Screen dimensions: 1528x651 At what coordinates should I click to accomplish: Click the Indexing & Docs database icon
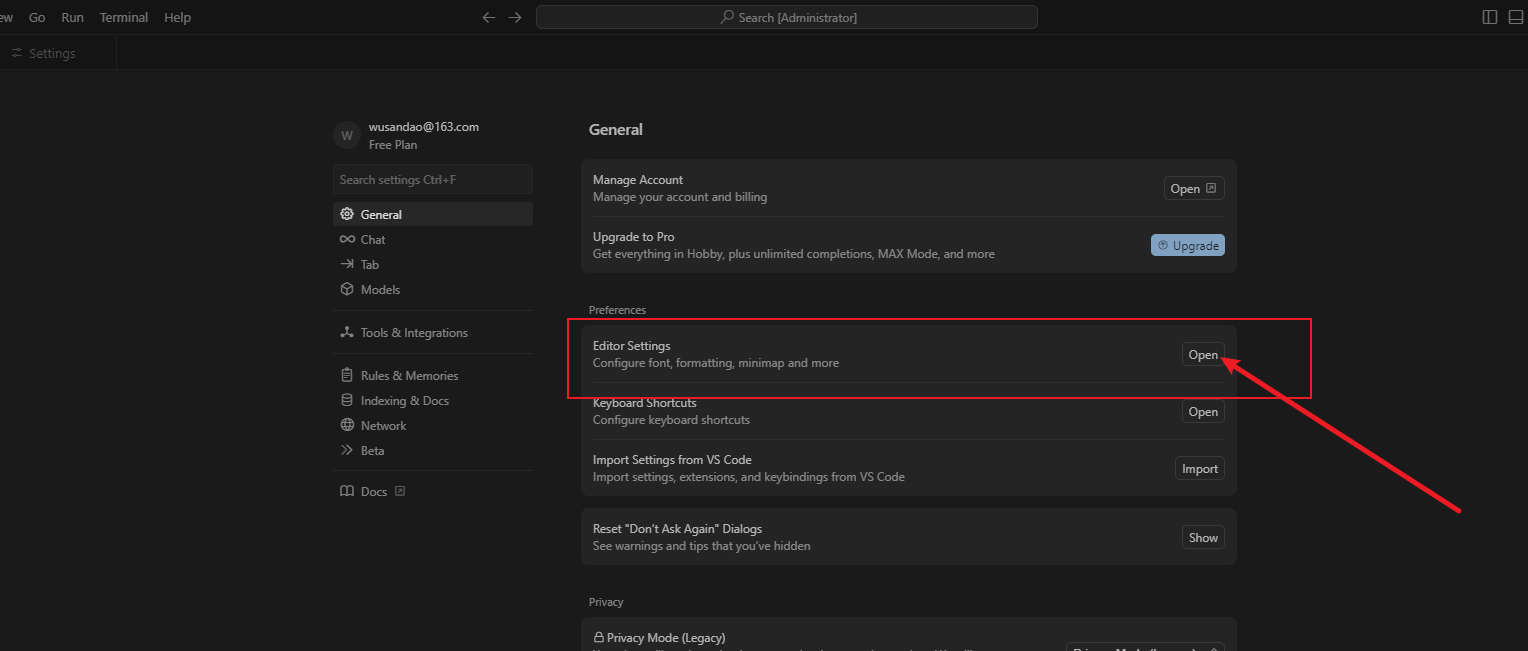(x=347, y=400)
